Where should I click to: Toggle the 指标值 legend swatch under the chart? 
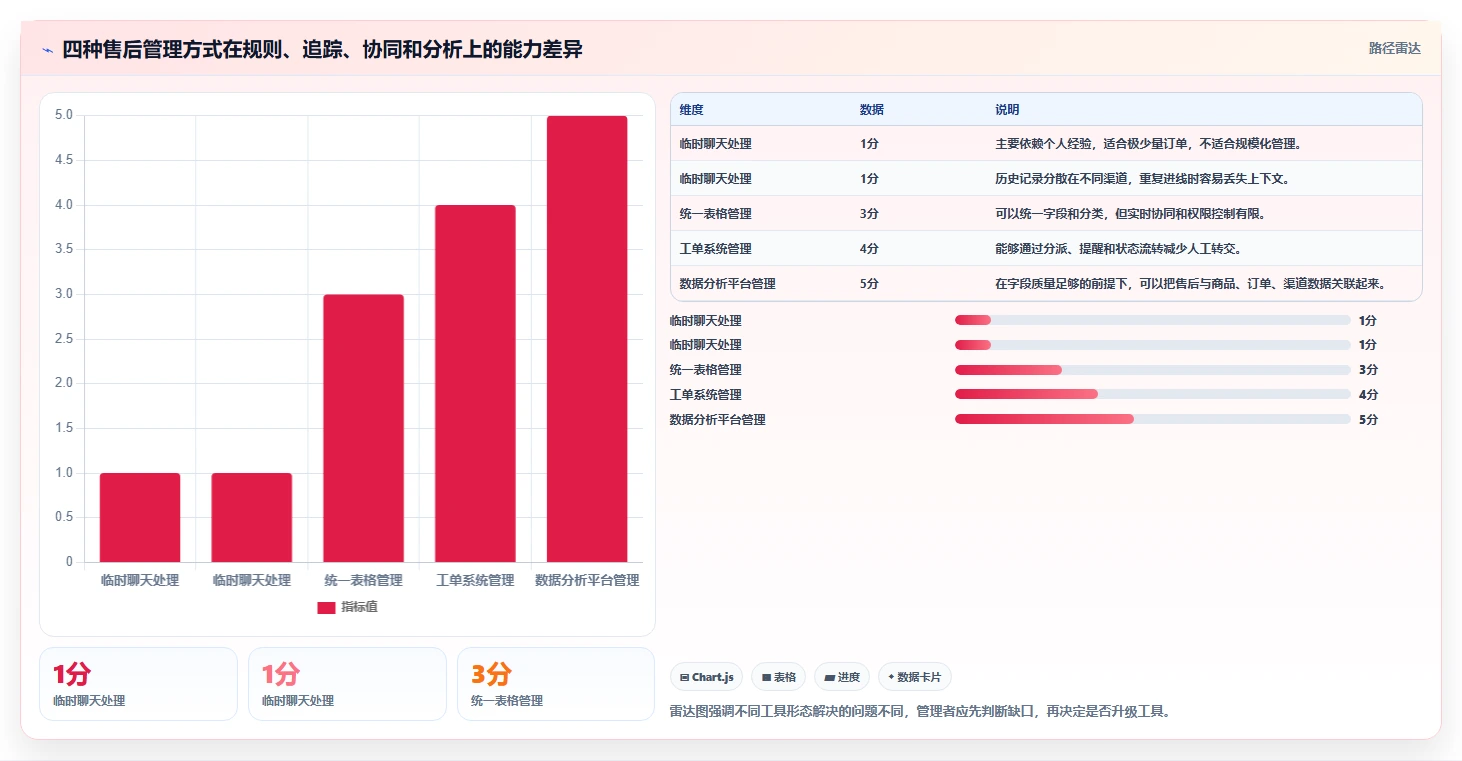(326, 607)
